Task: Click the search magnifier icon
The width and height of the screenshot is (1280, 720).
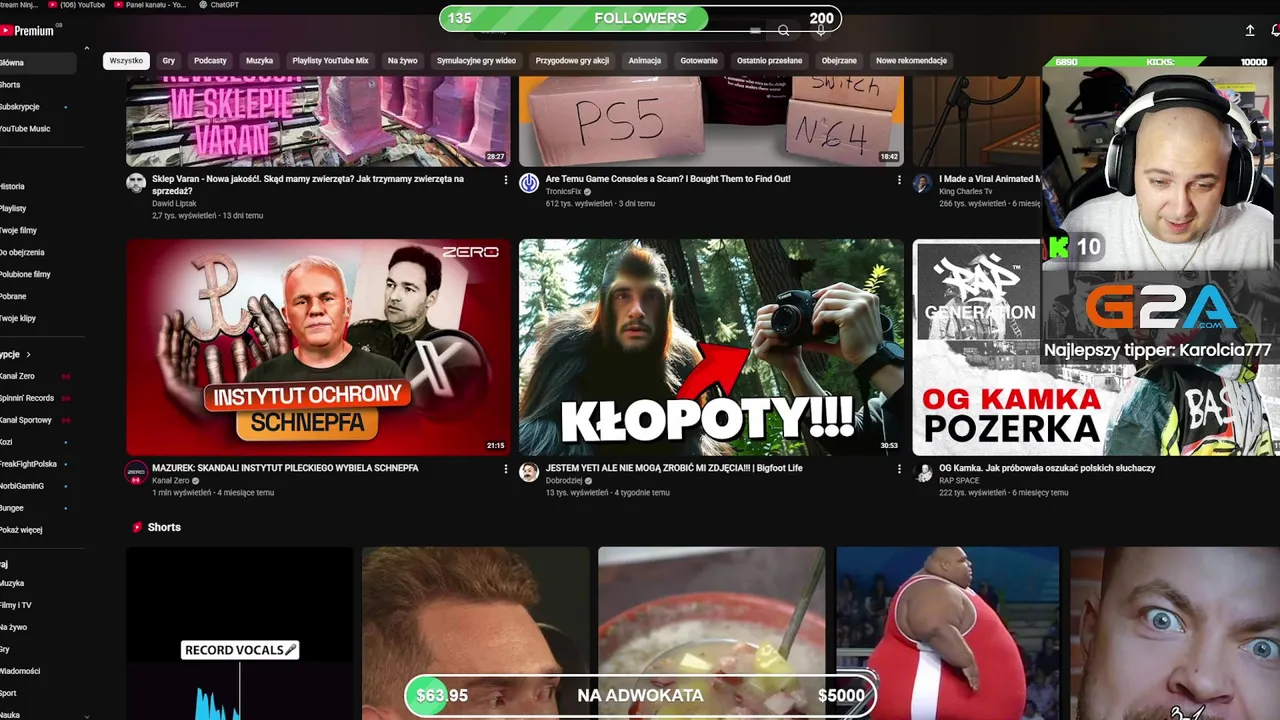Action: tap(784, 31)
